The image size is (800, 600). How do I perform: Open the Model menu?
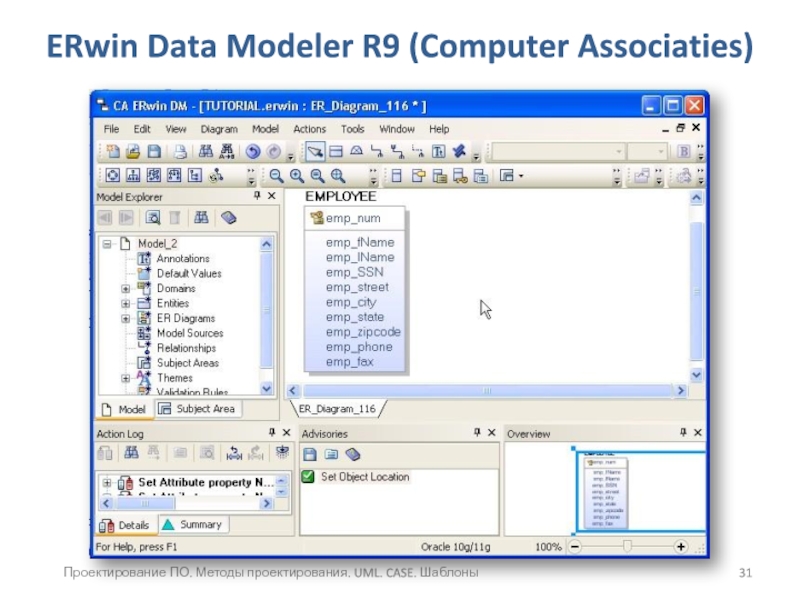265,129
